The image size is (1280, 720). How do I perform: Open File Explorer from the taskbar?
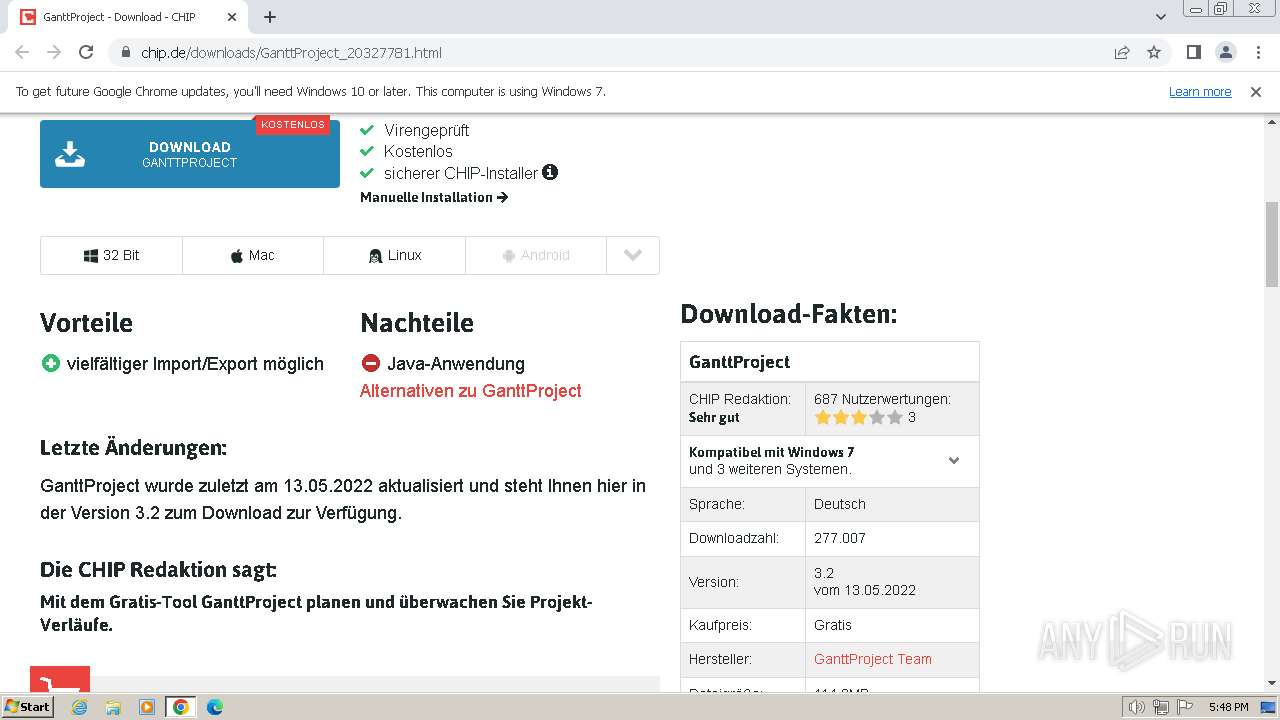113,707
